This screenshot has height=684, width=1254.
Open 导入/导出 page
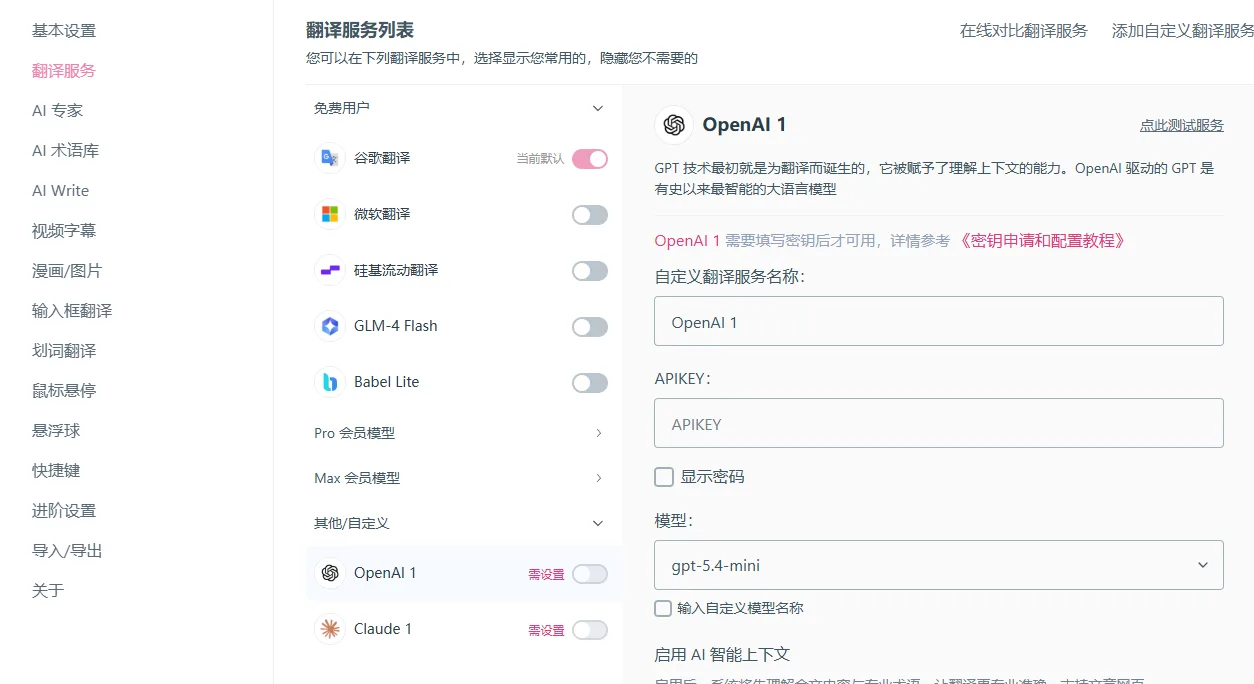(x=67, y=551)
